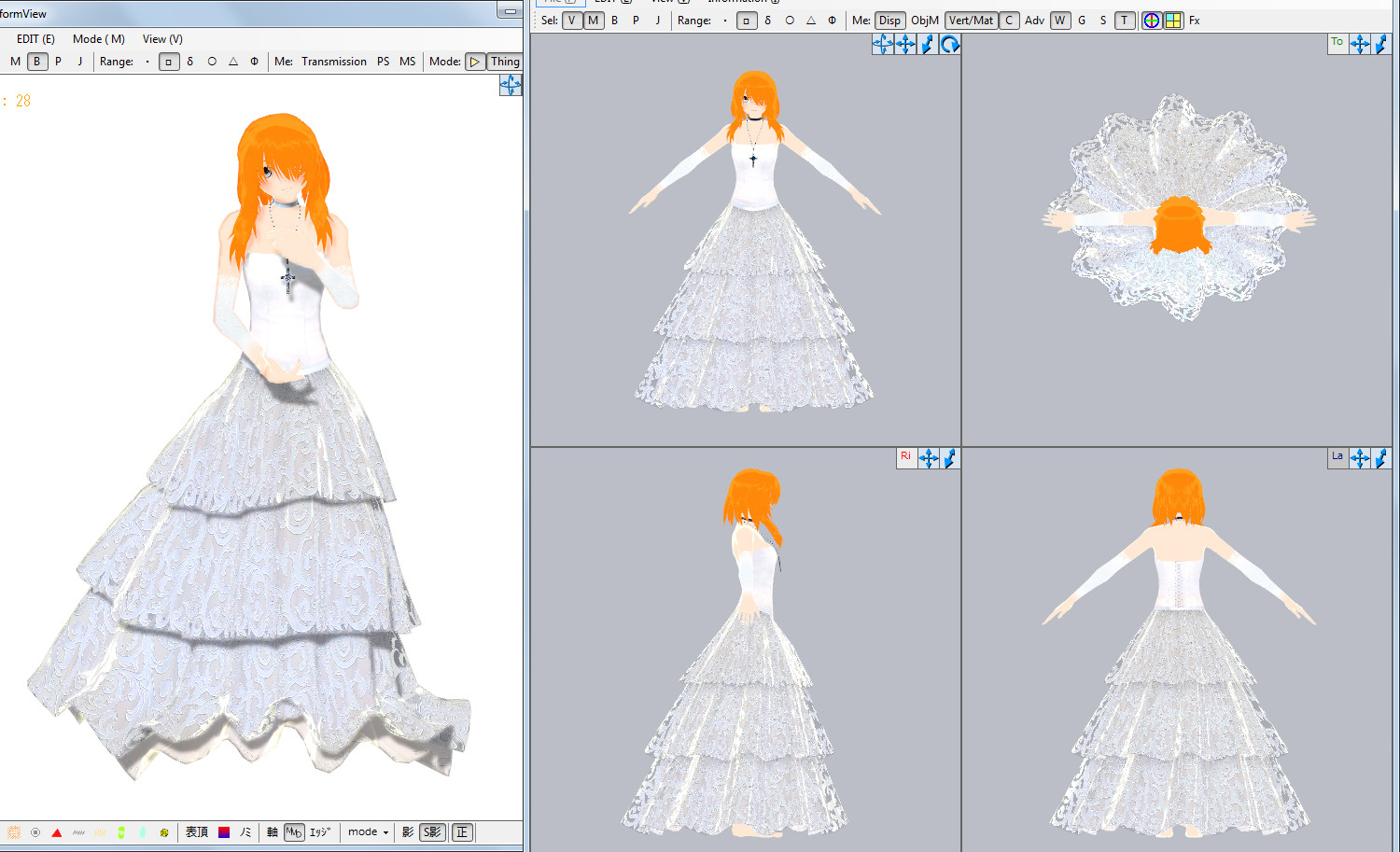
Task: Toggle P selection in PMX view toolbar
Action: (637, 21)
